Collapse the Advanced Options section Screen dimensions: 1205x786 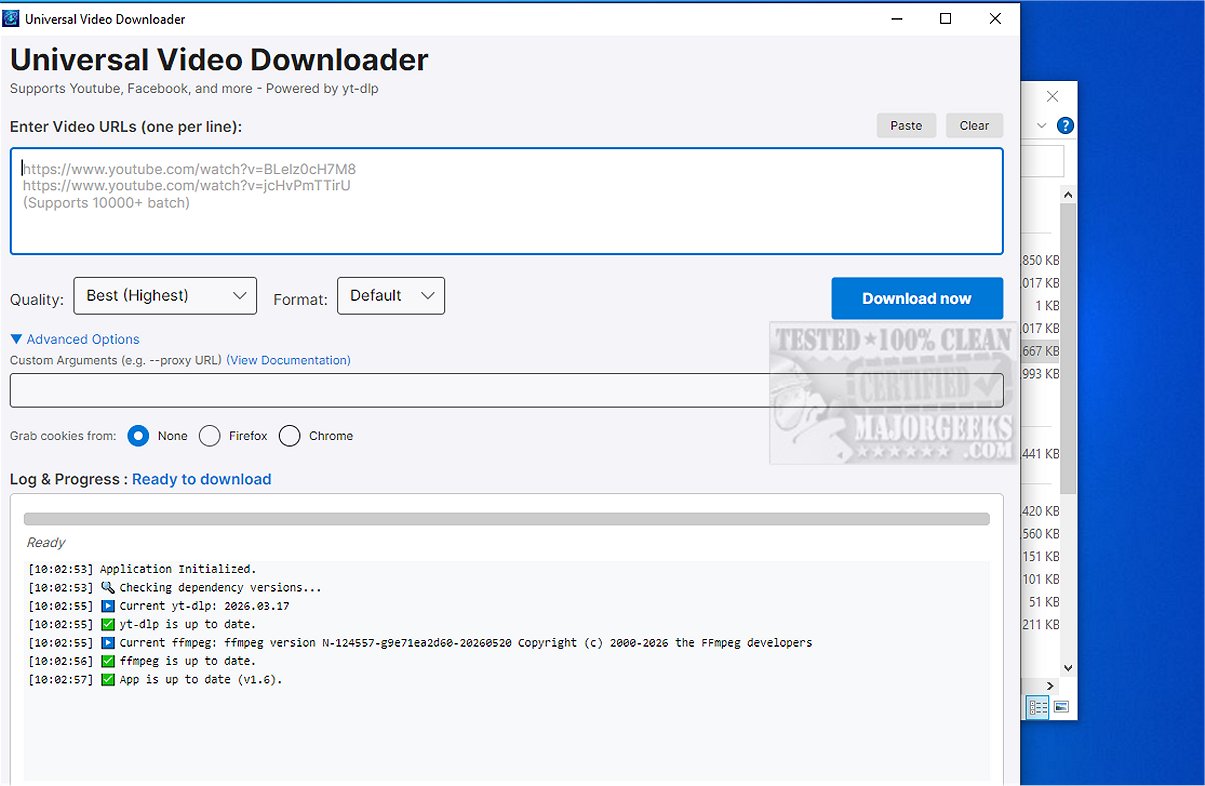75,340
